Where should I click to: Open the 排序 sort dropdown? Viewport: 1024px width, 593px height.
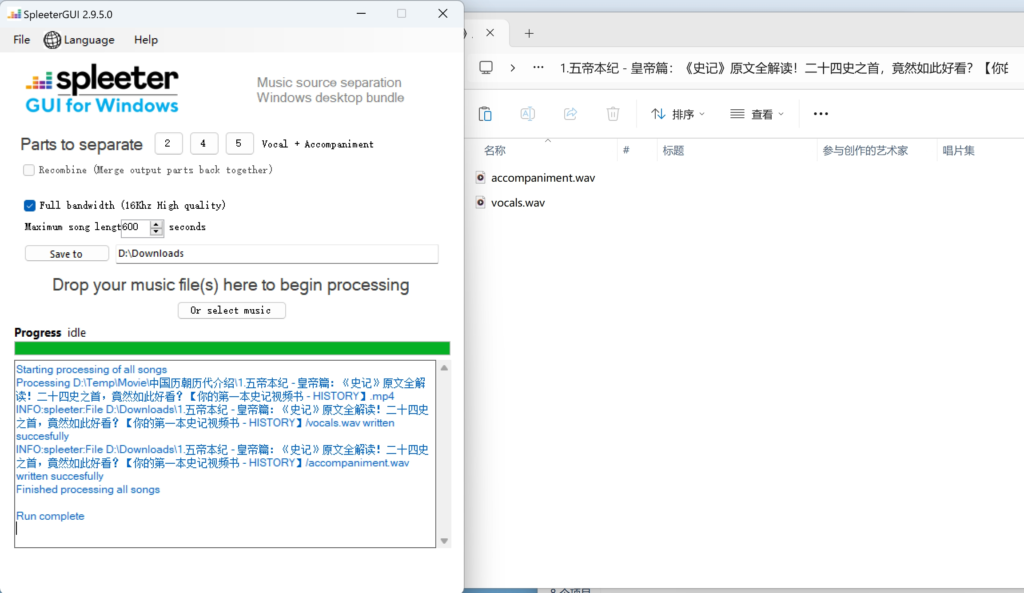(x=678, y=114)
